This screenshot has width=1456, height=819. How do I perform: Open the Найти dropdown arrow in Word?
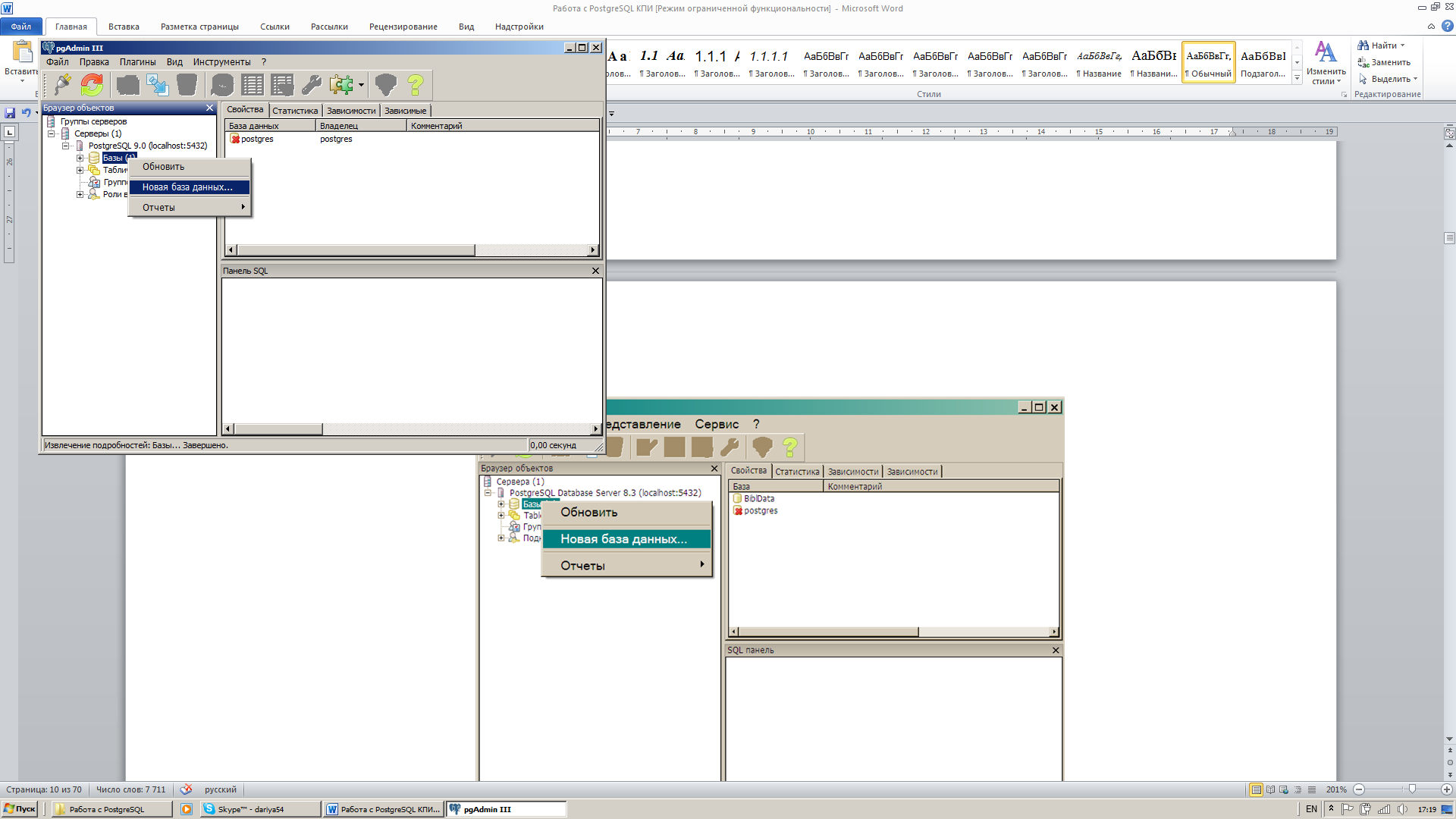click(1402, 45)
